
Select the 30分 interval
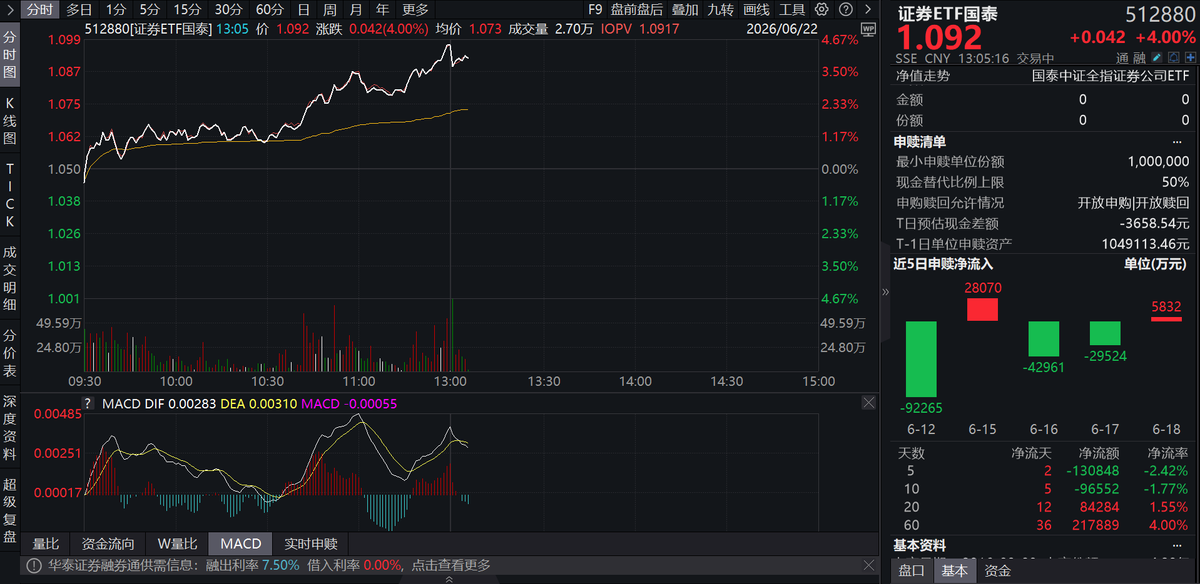[228, 9]
